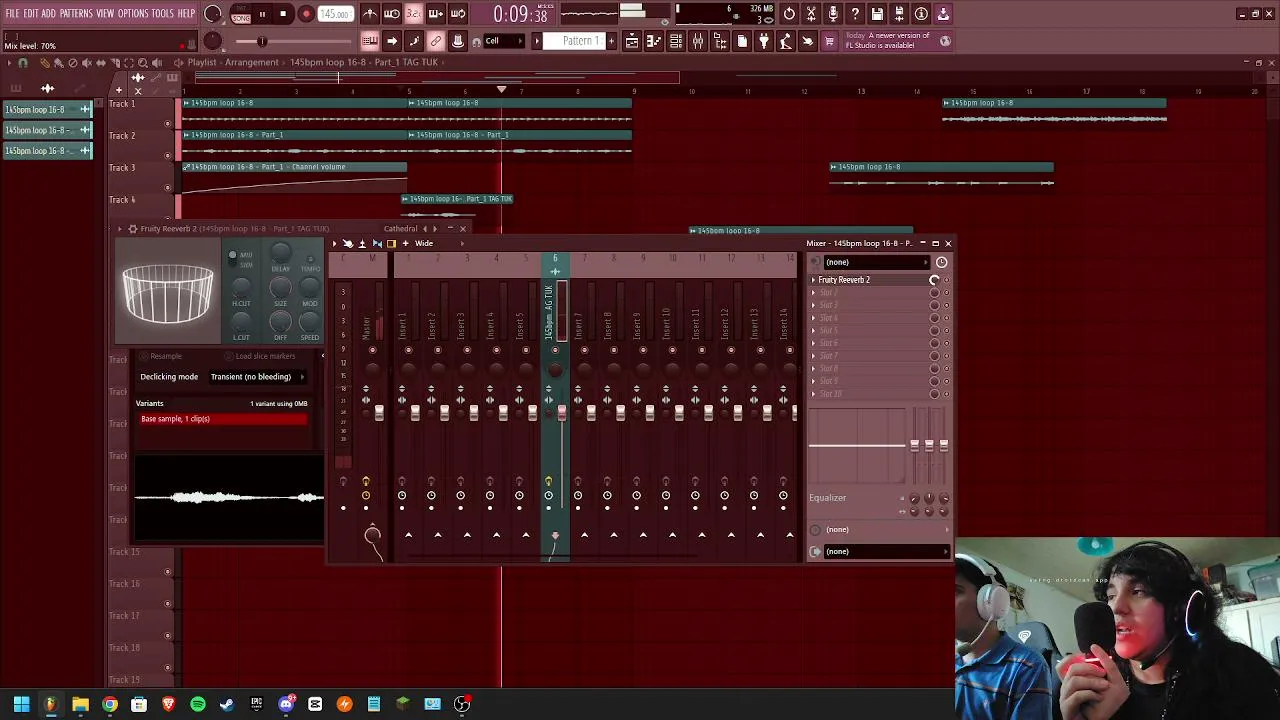This screenshot has width=1280, height=720.
Task: Select the Track 3 Channel volume automation clip
Action: point(294,178)
